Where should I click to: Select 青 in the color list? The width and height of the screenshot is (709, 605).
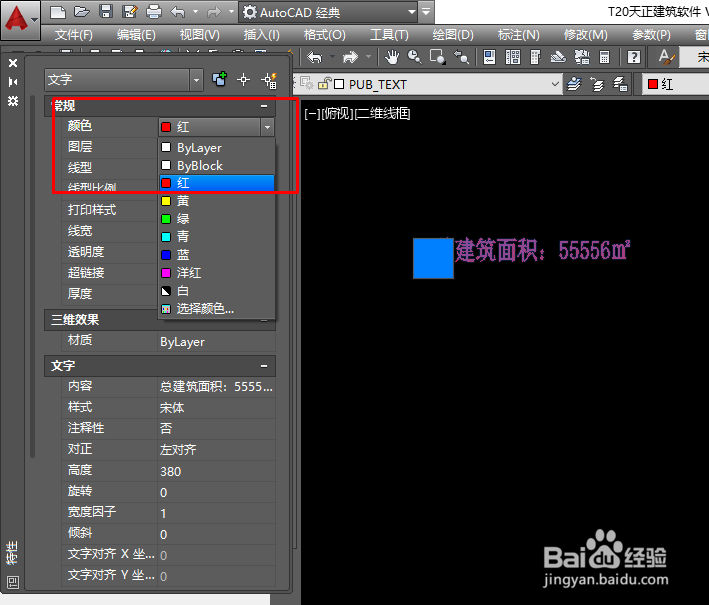(217, 236)
